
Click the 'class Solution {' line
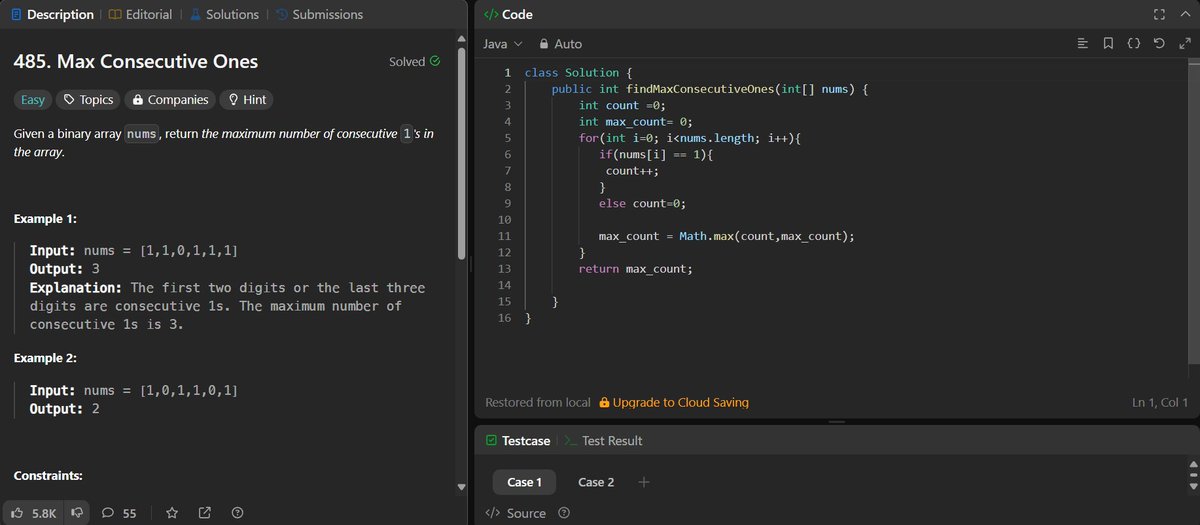579,73
